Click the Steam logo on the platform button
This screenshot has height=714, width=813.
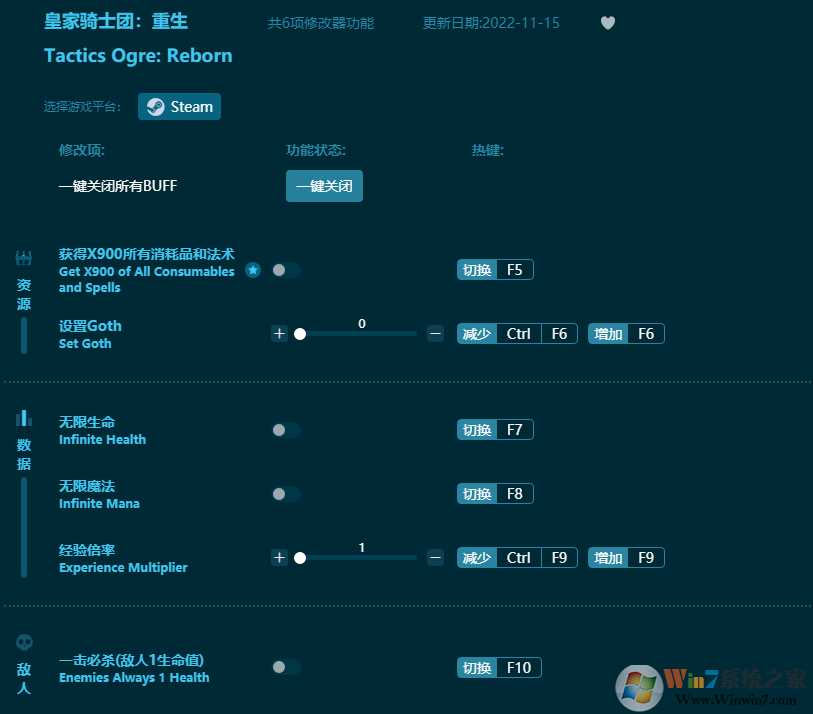coord(158,106)
